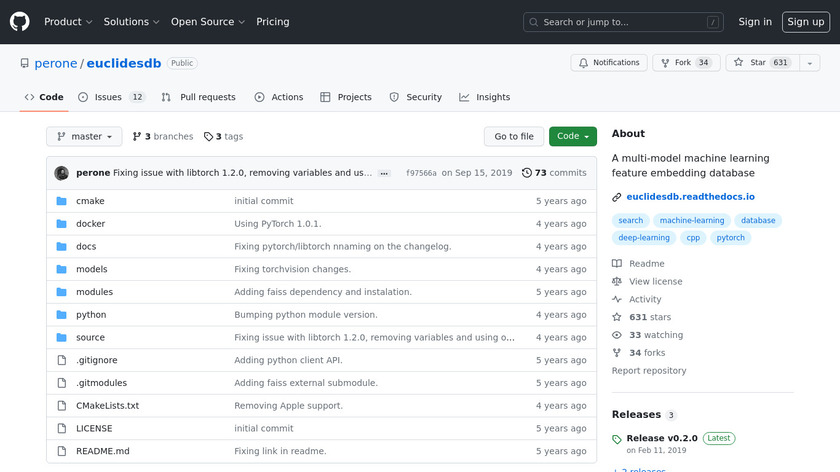Open the Product menu in header
The image size is (840, 472).
[x=68, y=22]
